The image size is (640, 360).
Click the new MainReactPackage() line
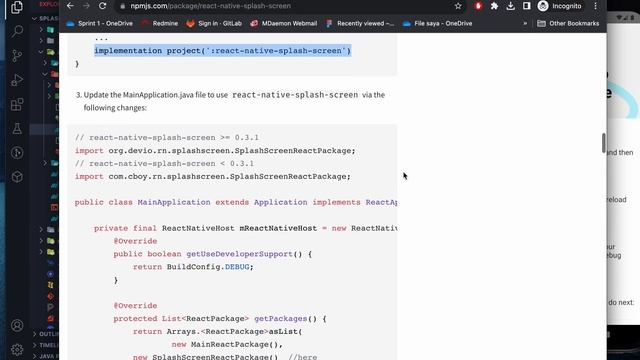pos(227,344)
